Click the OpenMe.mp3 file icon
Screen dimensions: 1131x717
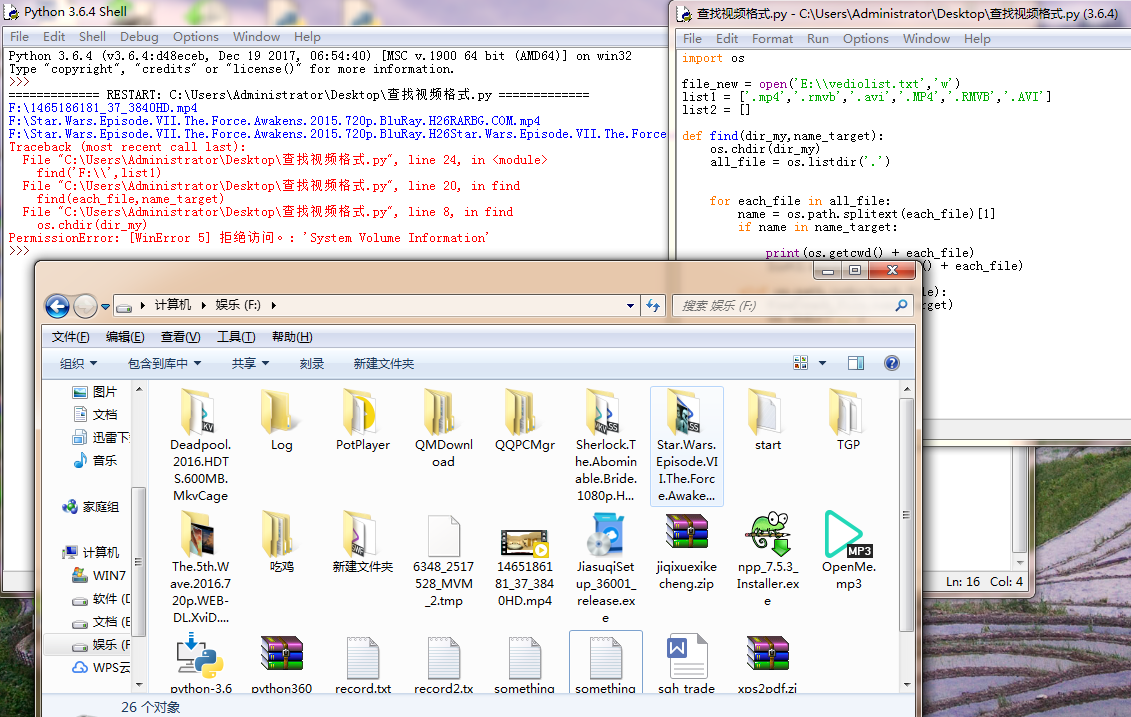click(x=848, y=535)
